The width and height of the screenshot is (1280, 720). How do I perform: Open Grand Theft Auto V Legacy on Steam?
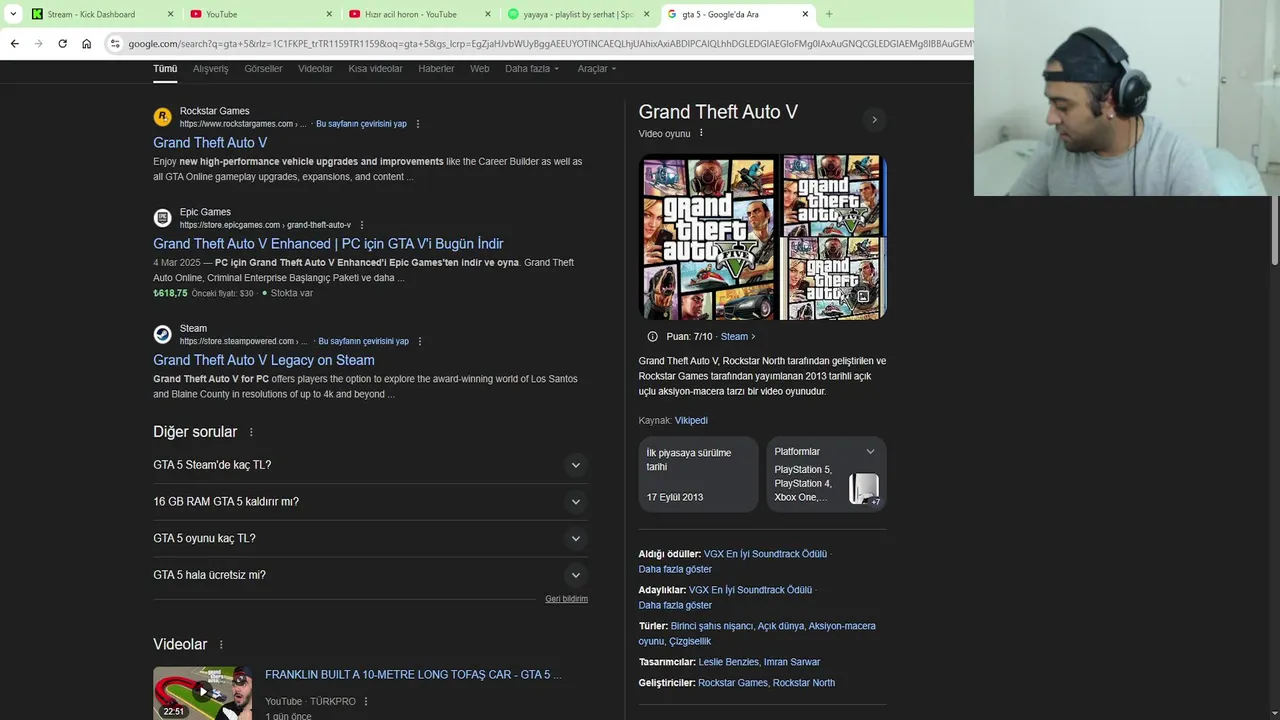pos(264,360)
